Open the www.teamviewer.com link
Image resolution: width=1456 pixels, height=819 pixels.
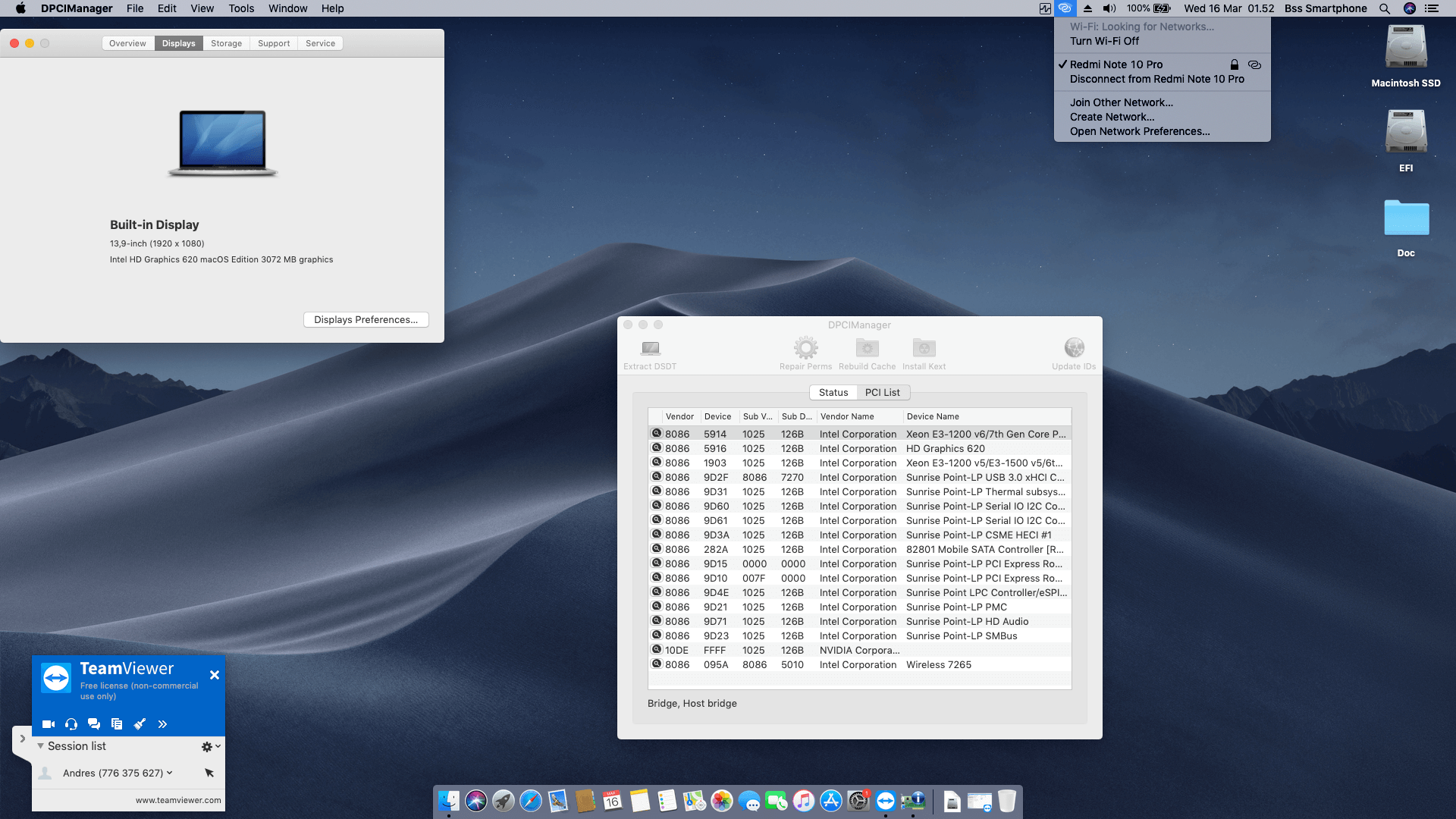click(x=178, y=800)
